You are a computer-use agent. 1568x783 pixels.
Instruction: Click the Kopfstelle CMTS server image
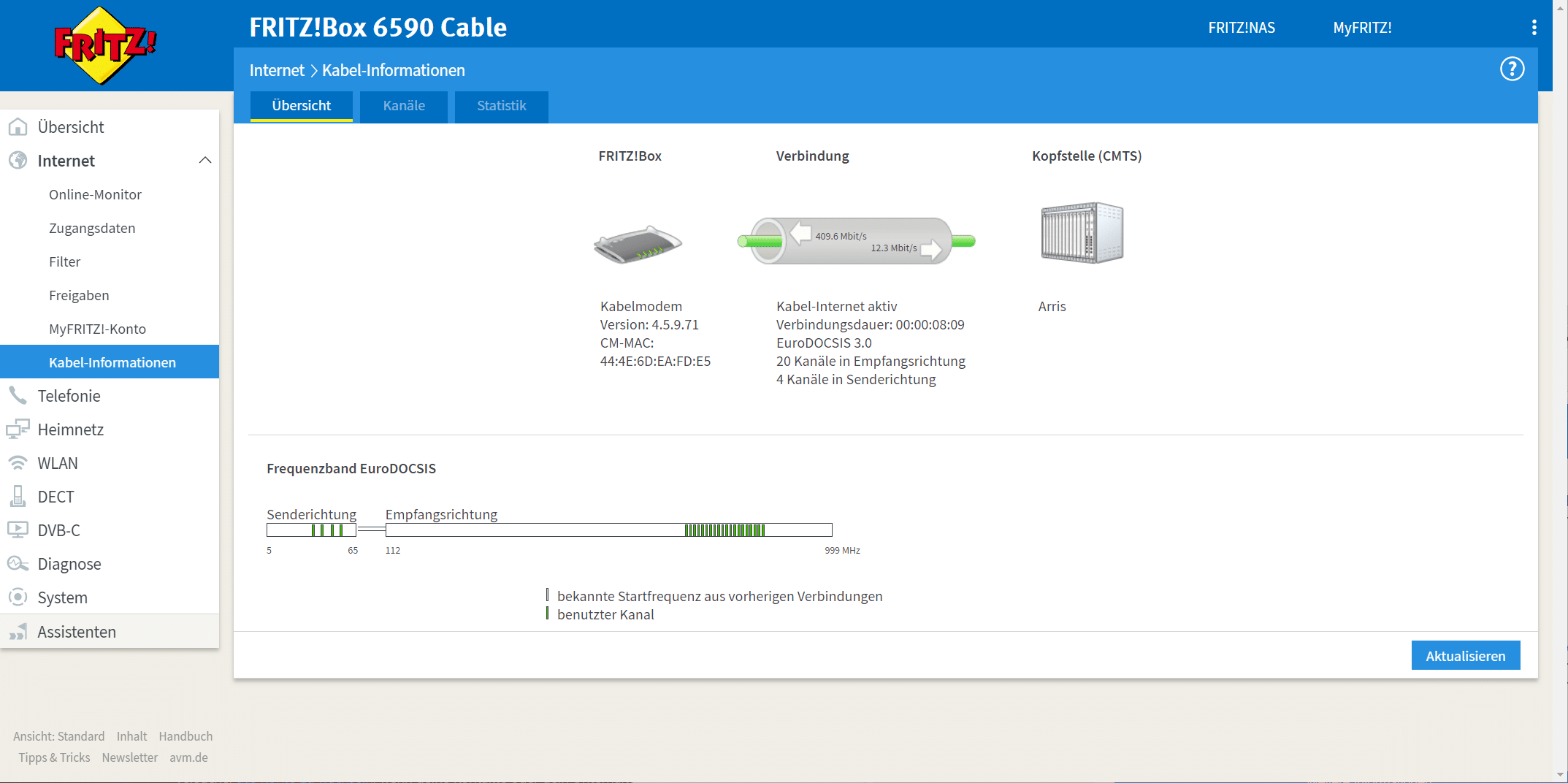point(1082,233)
